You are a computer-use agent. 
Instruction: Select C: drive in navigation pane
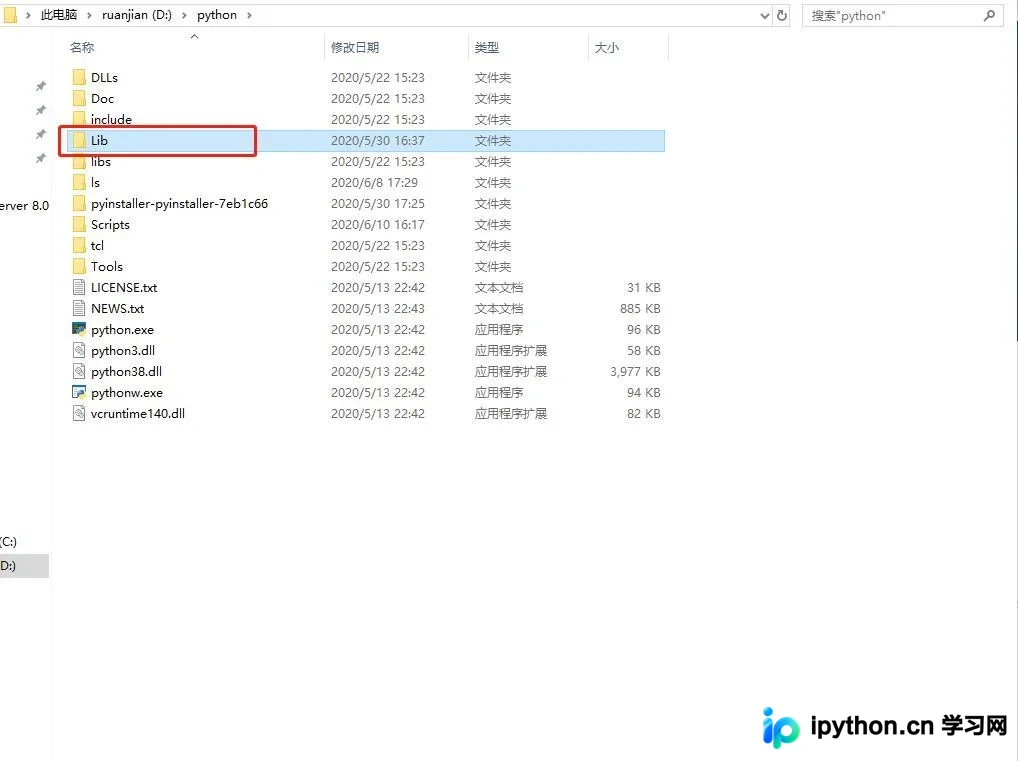click(9, 542)
